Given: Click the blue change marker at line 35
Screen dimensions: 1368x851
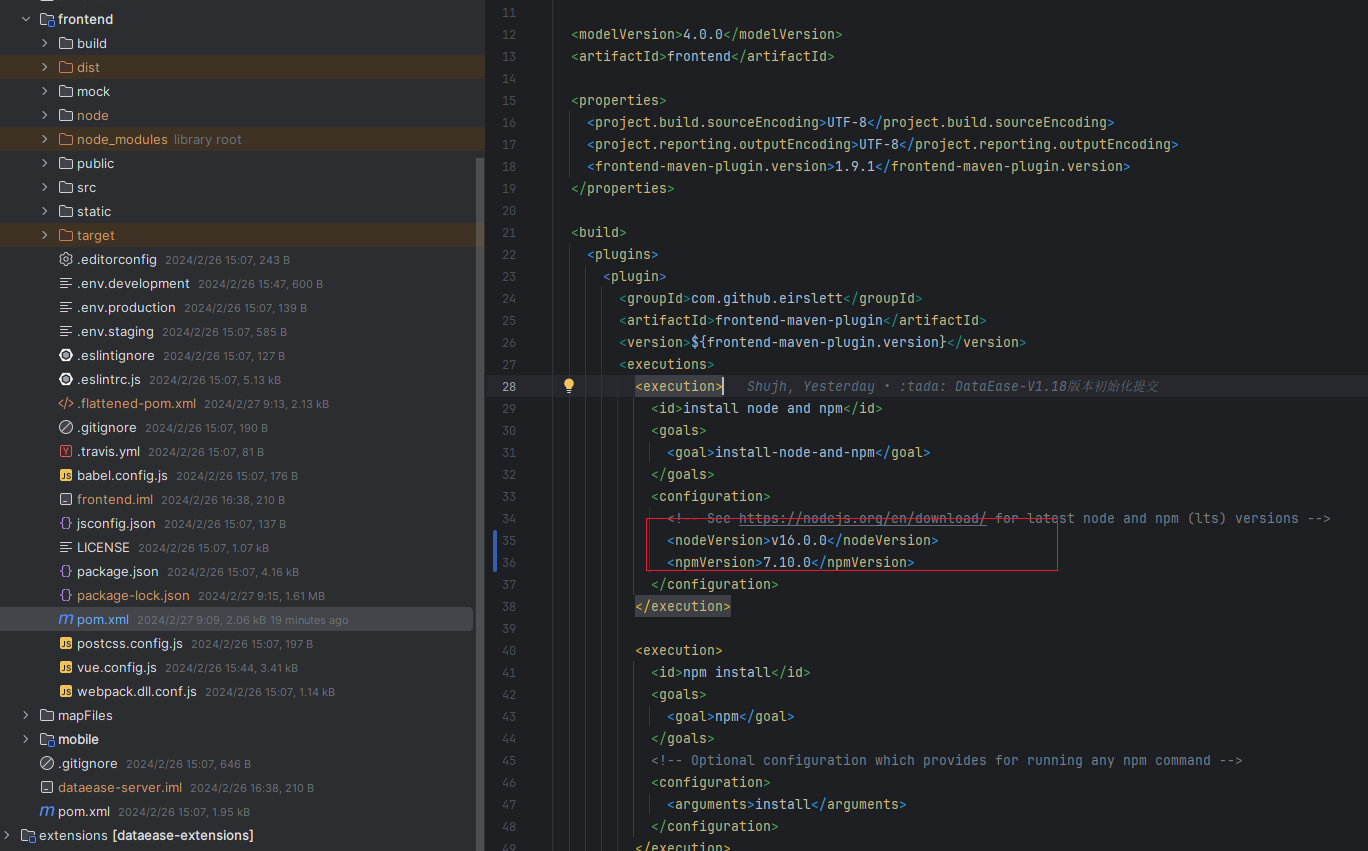Looking at the screenshot, I should click(495, 551).
